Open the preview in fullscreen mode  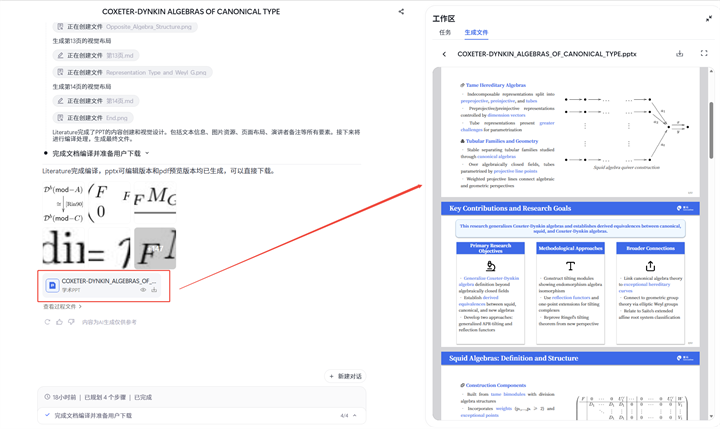[704, 54]
